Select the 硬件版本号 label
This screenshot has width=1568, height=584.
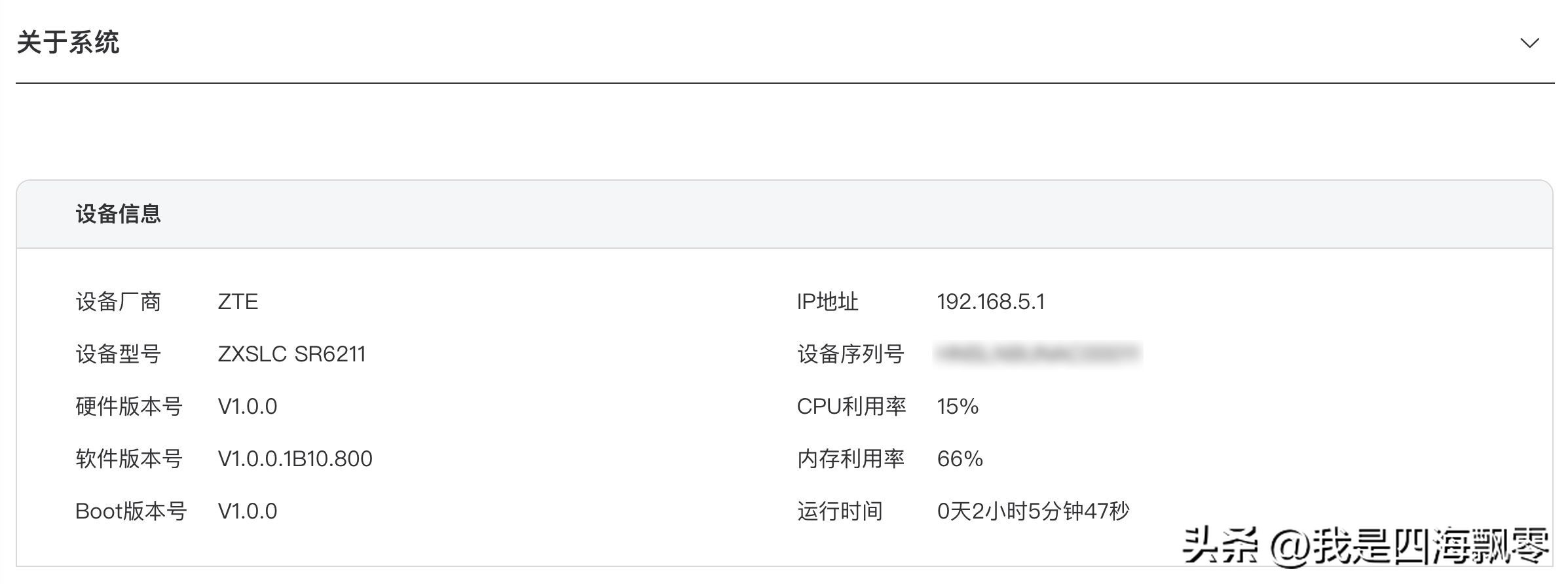129,407
